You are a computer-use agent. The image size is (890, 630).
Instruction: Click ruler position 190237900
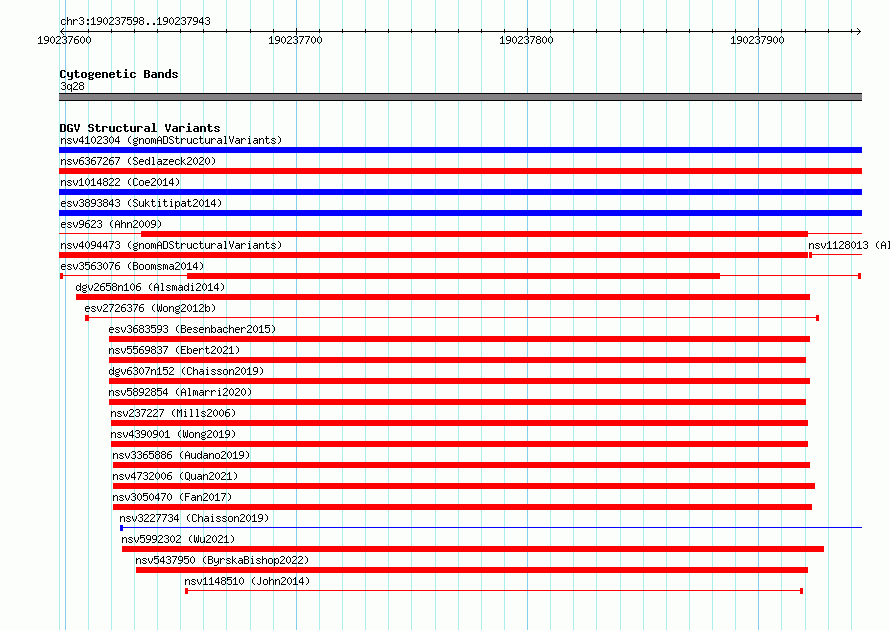[x=757, y=40]
